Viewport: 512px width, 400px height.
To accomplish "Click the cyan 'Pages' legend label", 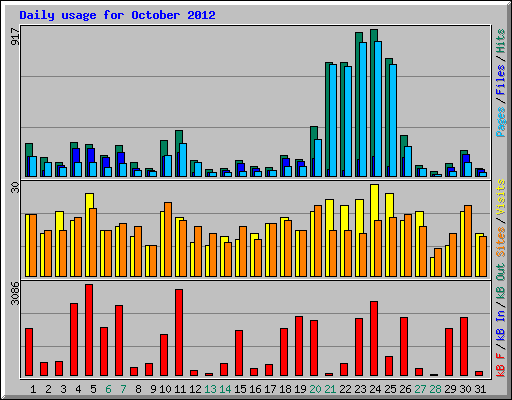I will point(501,122).
